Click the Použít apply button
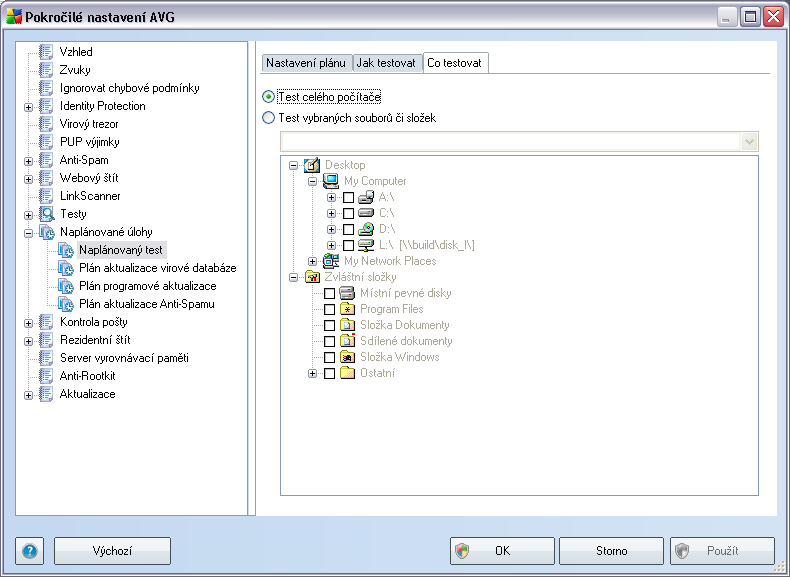Image resolution: width=790 pixels, height=577 pixels. point(722,551)
